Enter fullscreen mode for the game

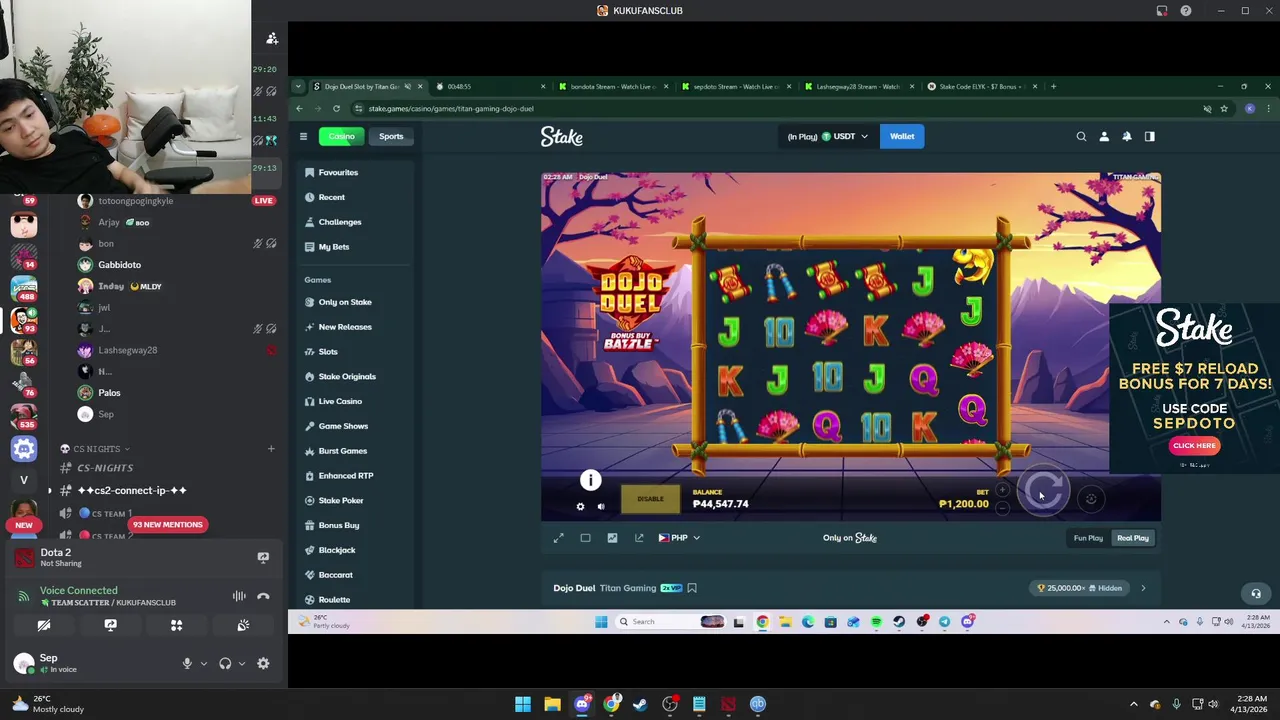point(559,538)
